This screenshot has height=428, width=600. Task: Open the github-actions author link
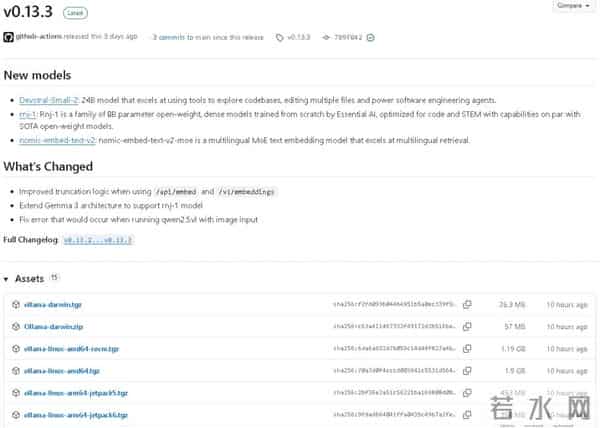pos(39,37)
